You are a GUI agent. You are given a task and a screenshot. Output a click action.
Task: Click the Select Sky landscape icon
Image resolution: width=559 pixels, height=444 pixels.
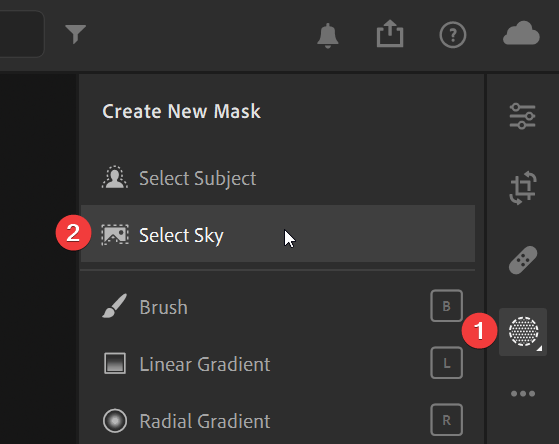coord(115,235)
